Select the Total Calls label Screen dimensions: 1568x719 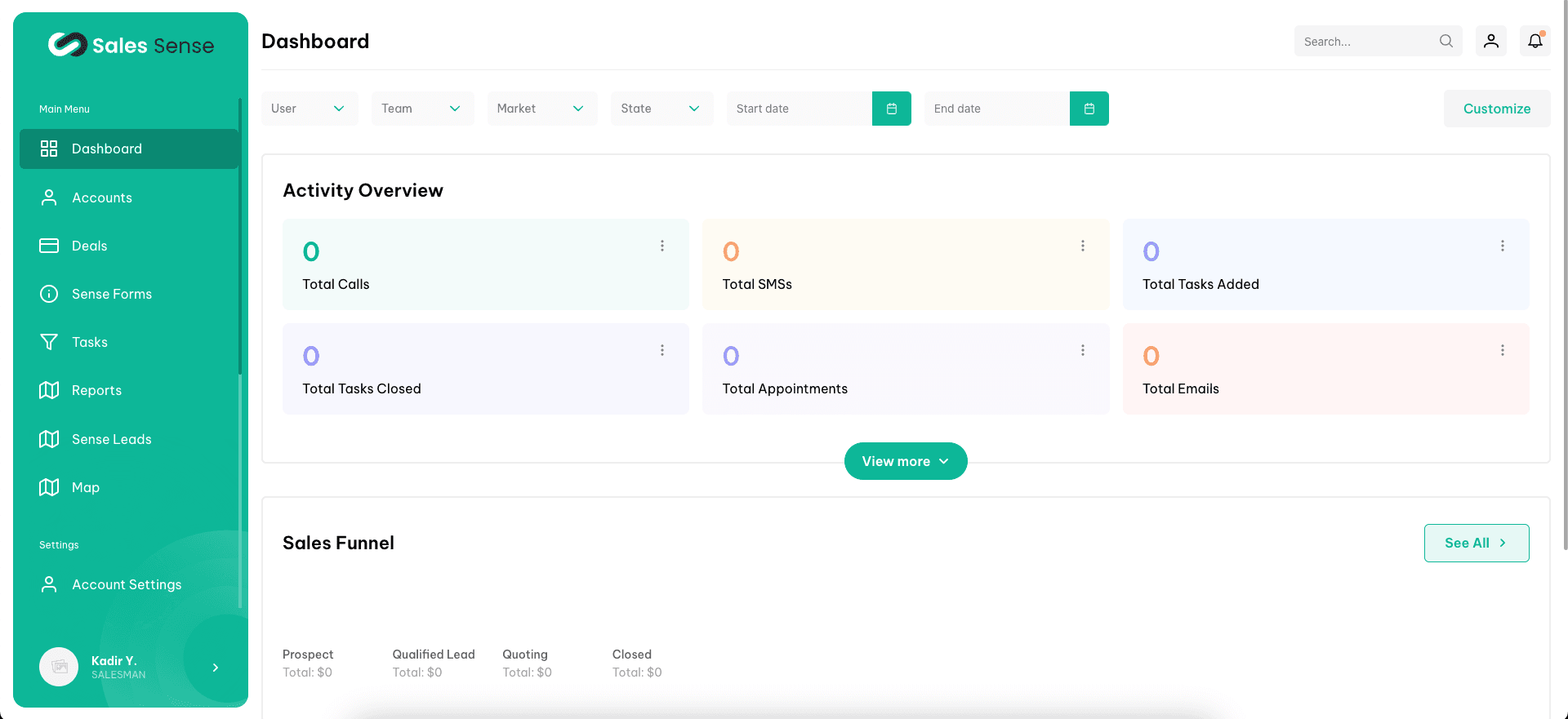point(336,284)
